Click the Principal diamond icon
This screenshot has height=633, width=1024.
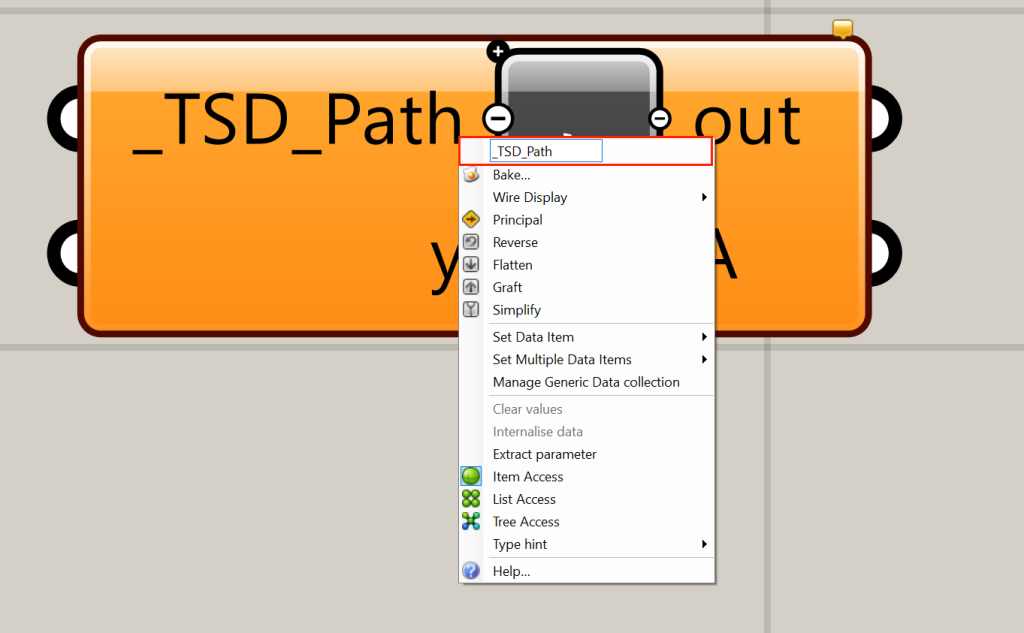click(471, 219)
